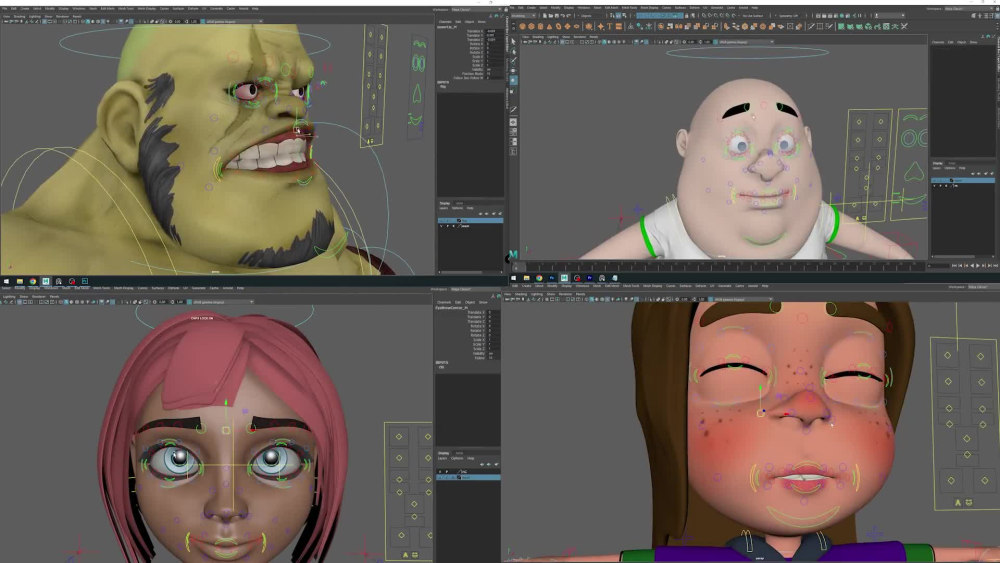1000x563 pixels.
Task: Open Shading panel menu in ogre window
Action: click(20, 17)
